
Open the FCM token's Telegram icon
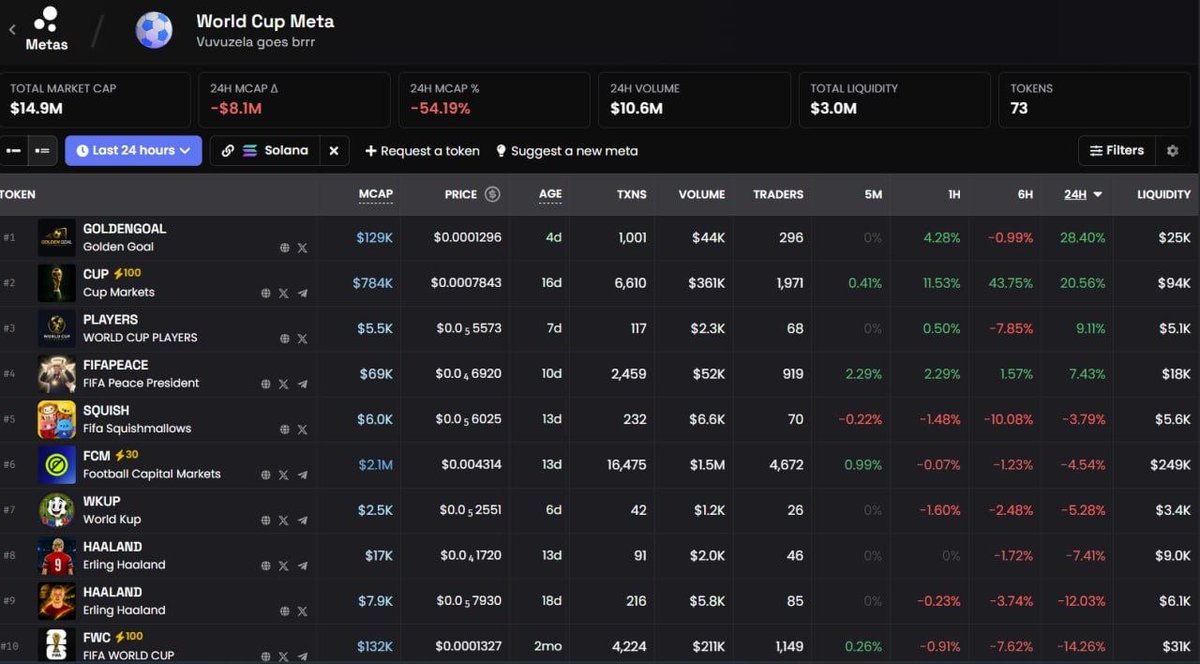tap(303, 475)
